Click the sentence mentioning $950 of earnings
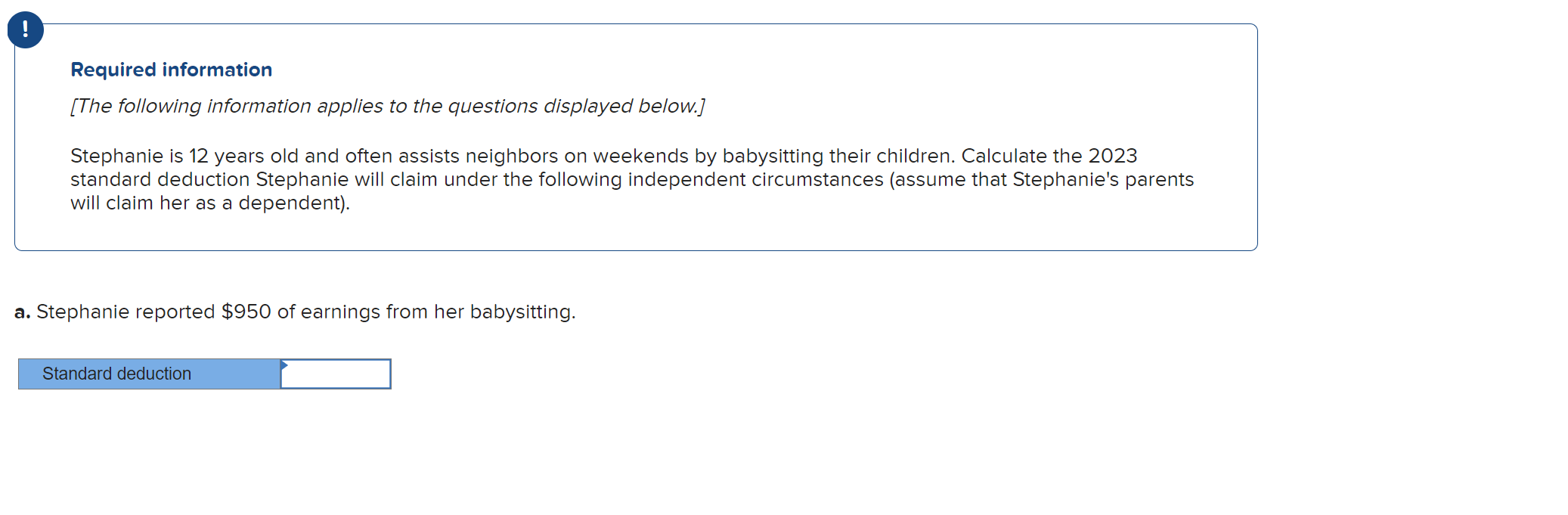The height and width of the screenshot is (515, 1568). point(295,311)
